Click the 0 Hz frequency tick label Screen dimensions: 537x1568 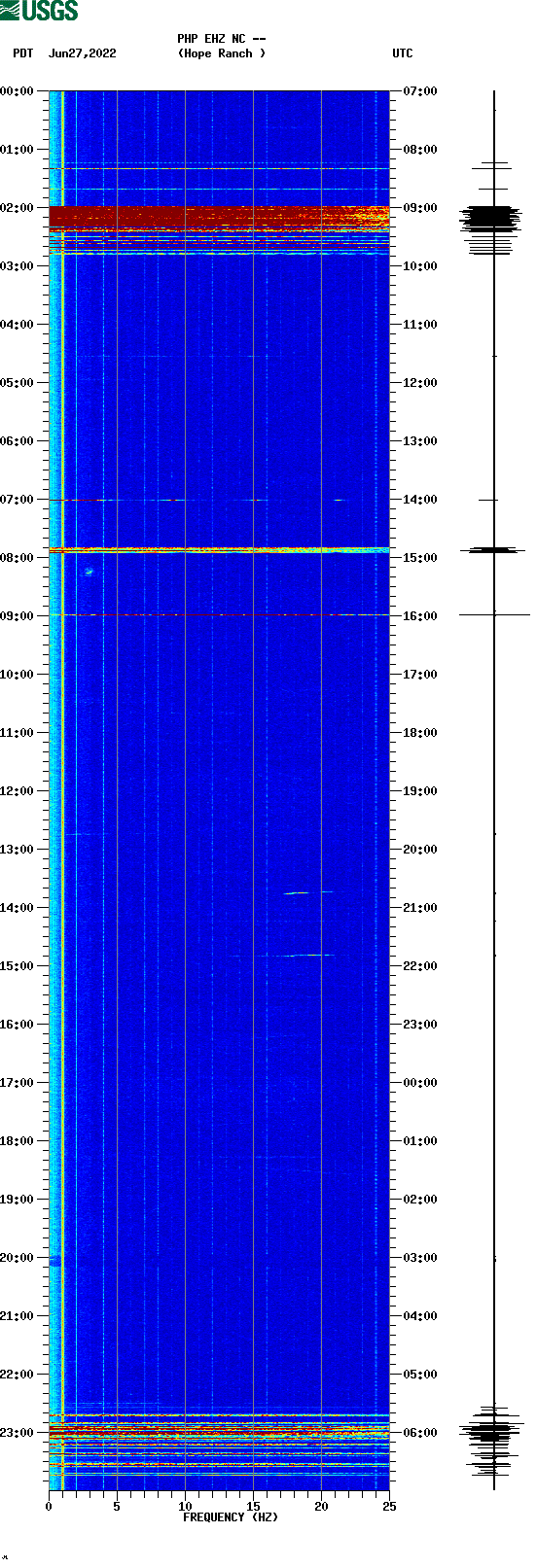point(49,1507)
